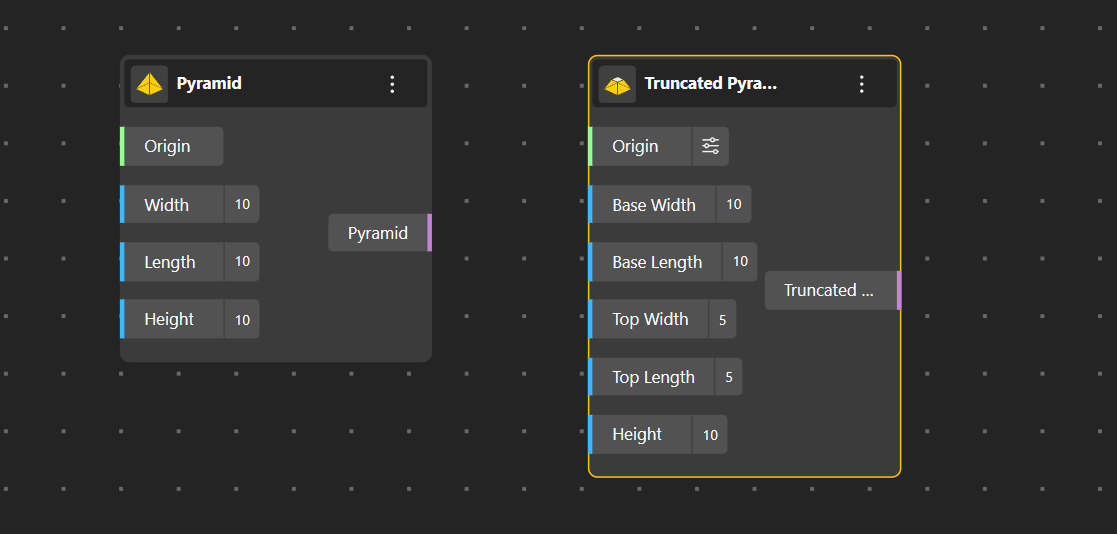The image size is (1117, 534).
Task: Edit the Base Width value
Action: coord(733,205)
